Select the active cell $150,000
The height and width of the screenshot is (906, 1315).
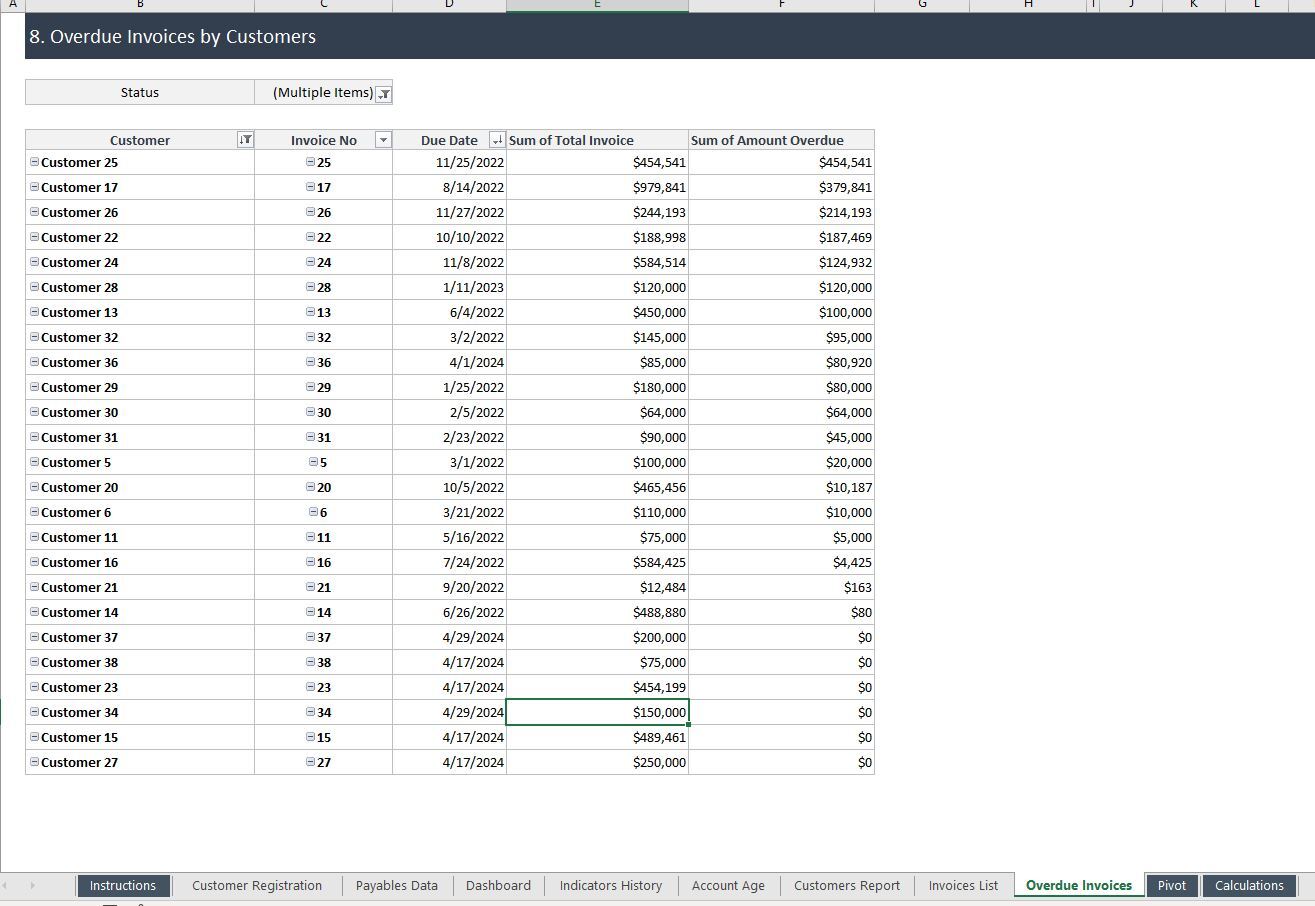597,712
